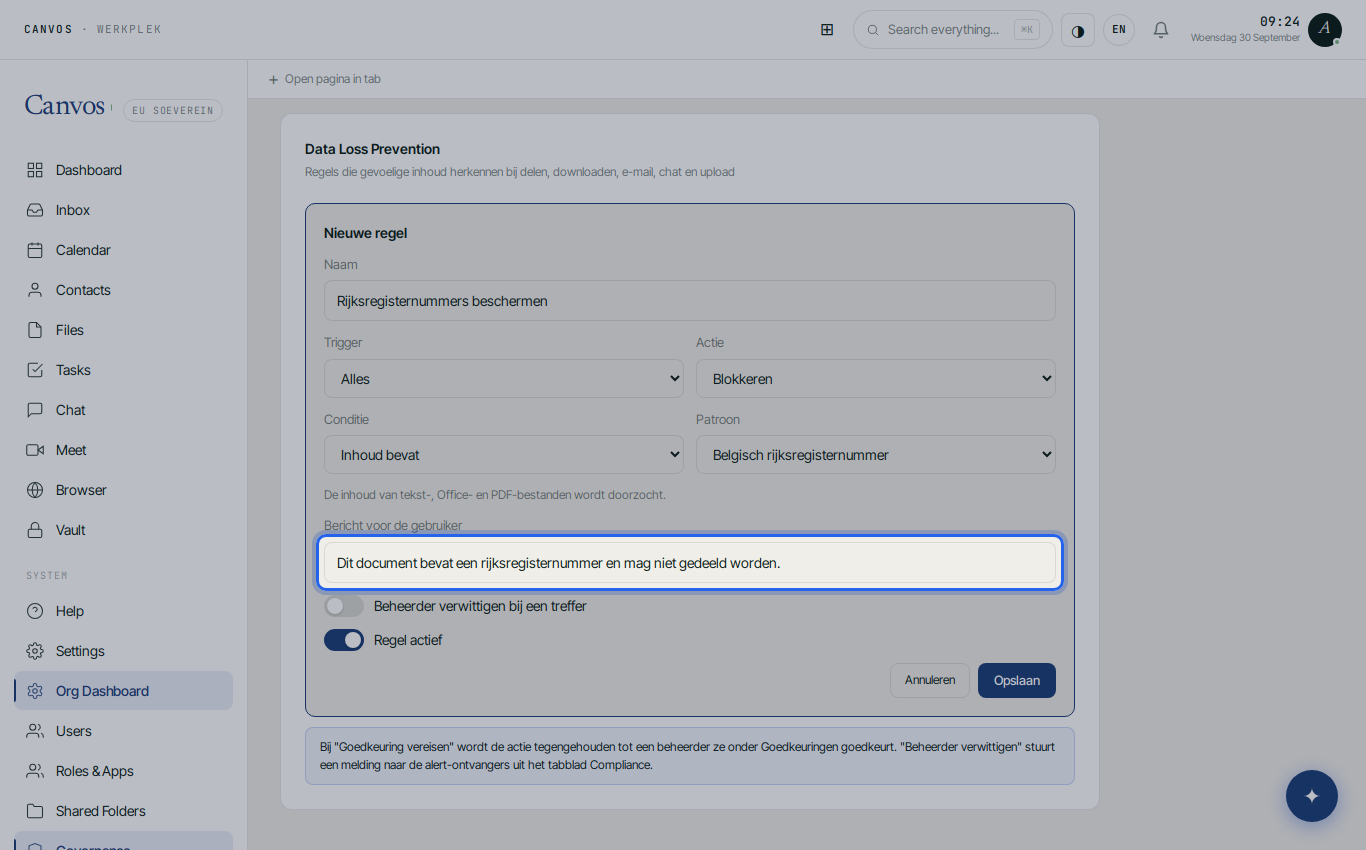1366x850 pixels.
Task: Go to Settings in the sidebar
Action: click(124, 651)
